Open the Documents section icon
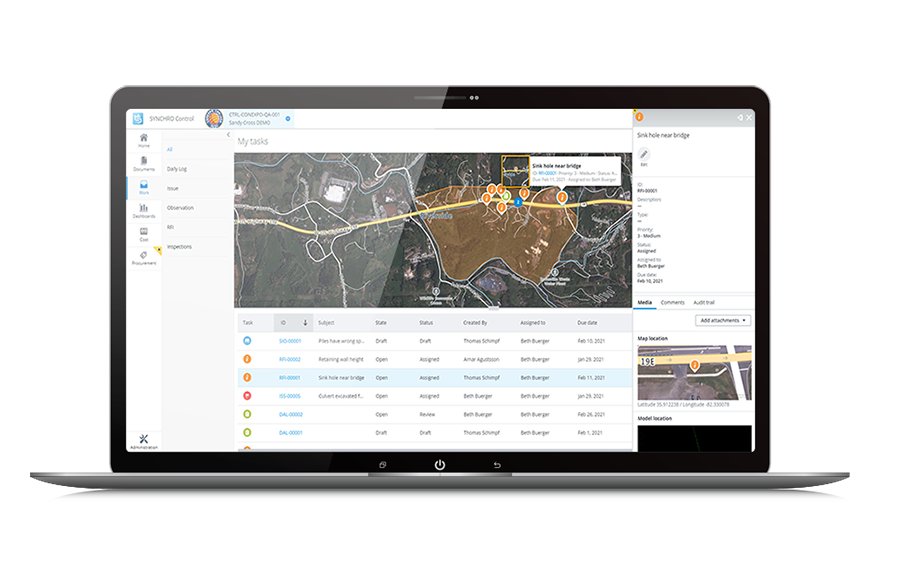The height and width of the screenshot is (585, 900). [144, 162]
